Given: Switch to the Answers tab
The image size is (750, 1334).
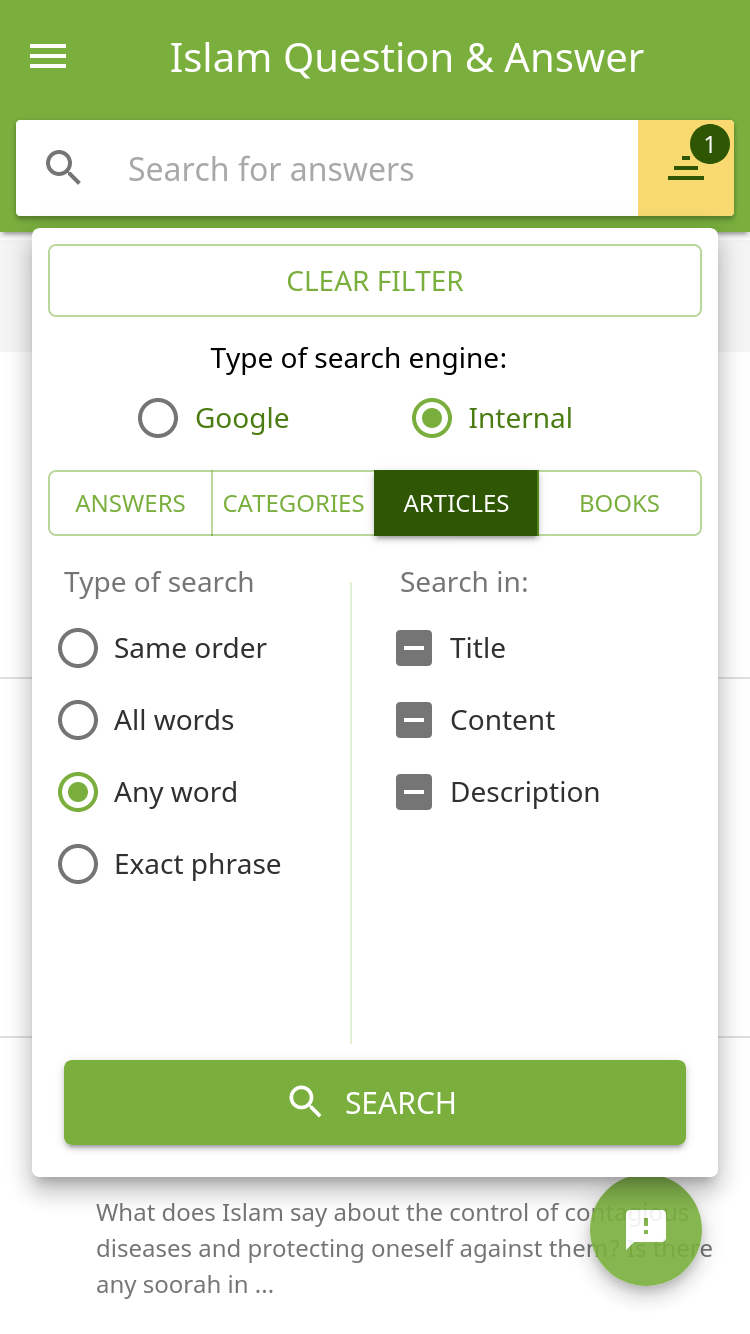Looking at the screenshot, I should pyautogui.click(x=130, y=503).
